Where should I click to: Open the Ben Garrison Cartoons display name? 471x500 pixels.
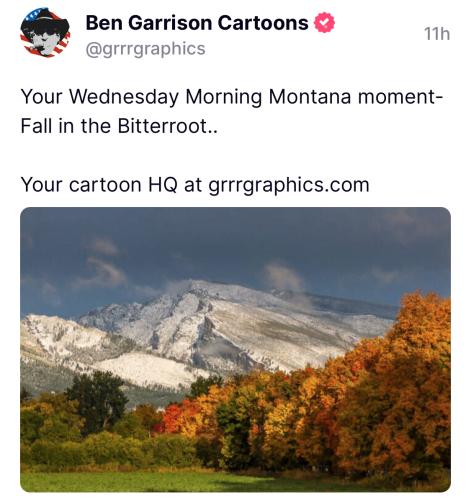click(197, 23)
